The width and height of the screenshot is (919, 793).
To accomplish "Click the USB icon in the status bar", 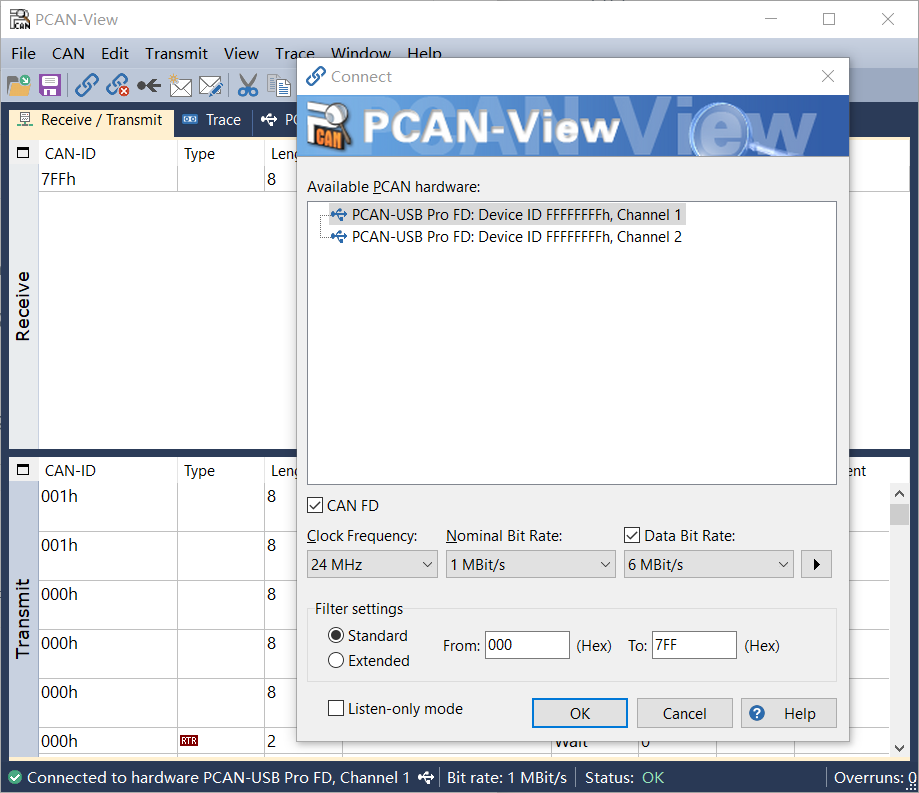I will [426, 778].
